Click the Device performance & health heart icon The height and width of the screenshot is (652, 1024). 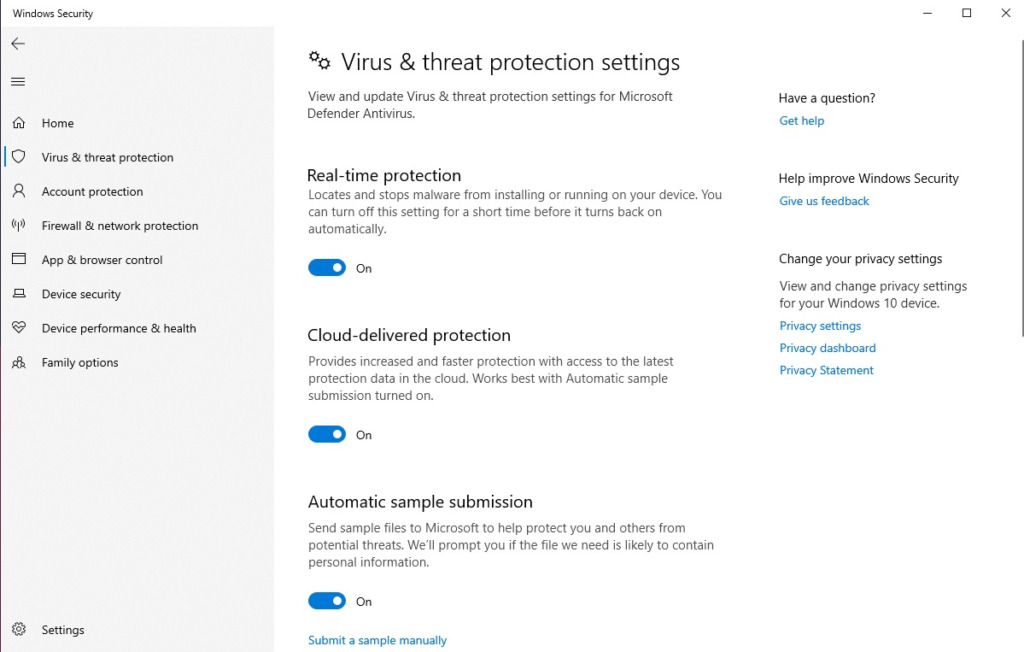point(18,328)
